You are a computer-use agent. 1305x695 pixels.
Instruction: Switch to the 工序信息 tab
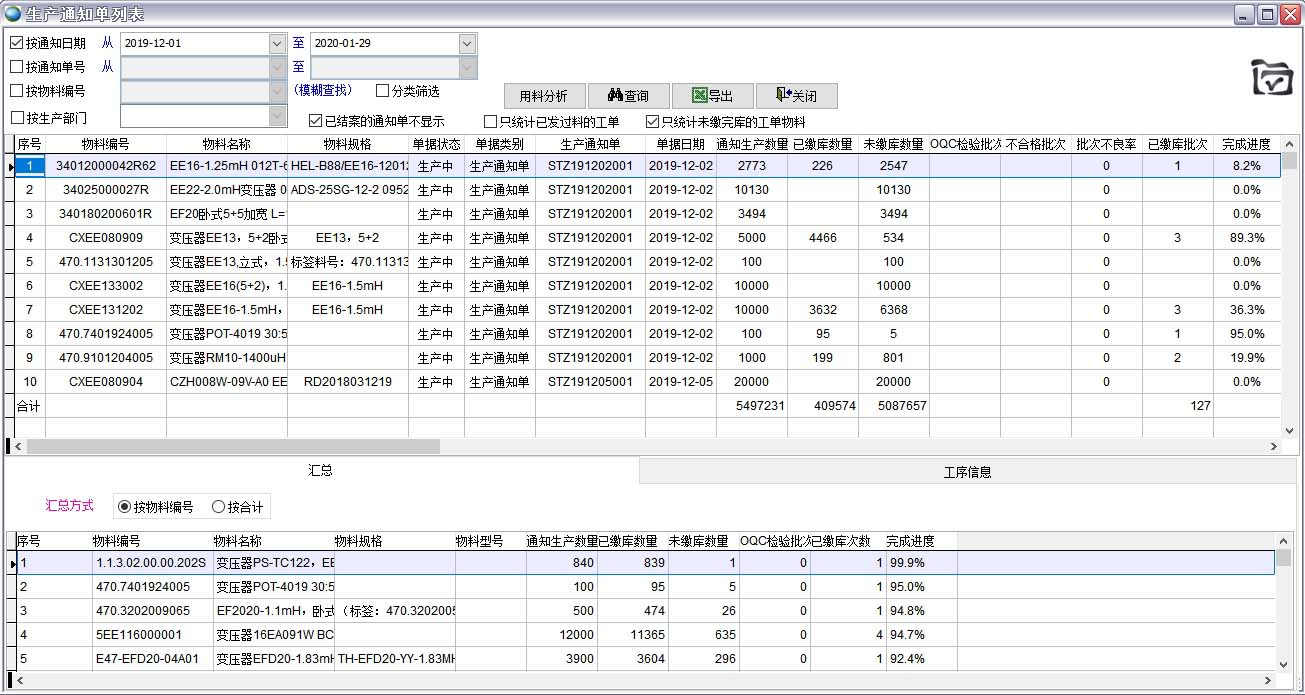967,472
